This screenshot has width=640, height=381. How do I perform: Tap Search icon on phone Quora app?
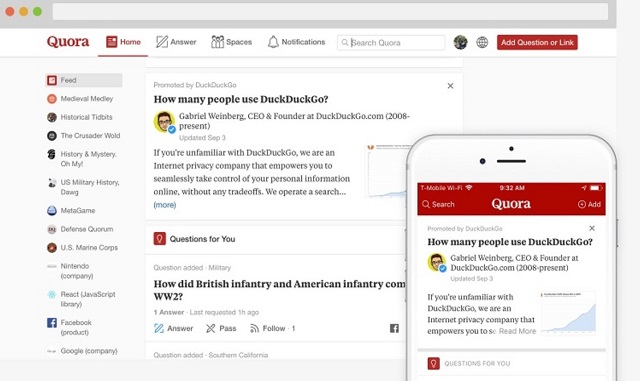[426, 204]
